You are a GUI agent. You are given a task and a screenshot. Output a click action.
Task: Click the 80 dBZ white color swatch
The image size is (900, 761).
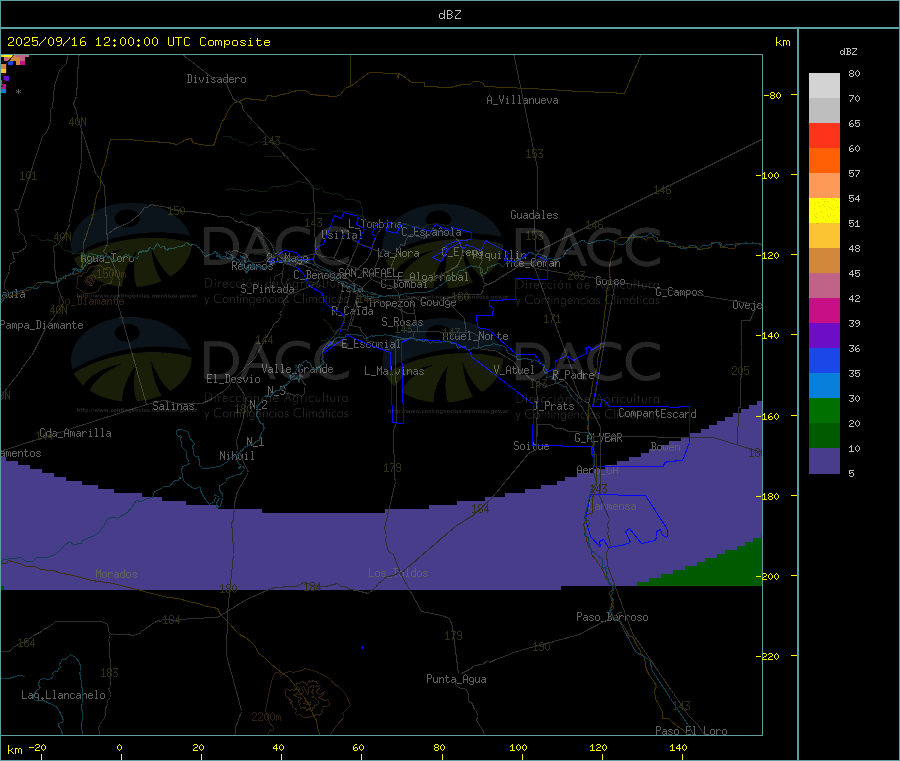pos(824,86)
